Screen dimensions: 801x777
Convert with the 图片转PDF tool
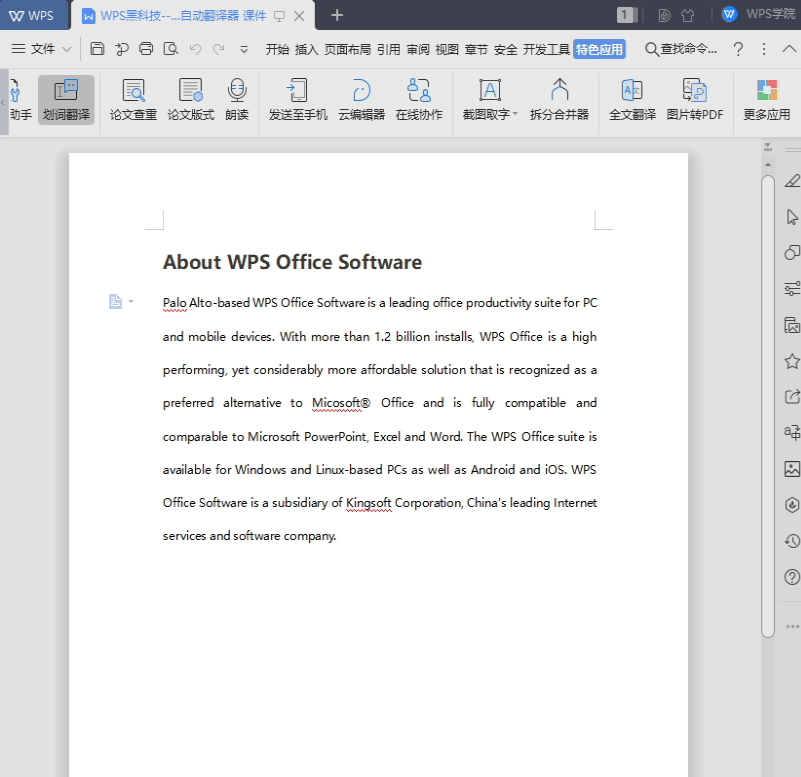point(695,100)
